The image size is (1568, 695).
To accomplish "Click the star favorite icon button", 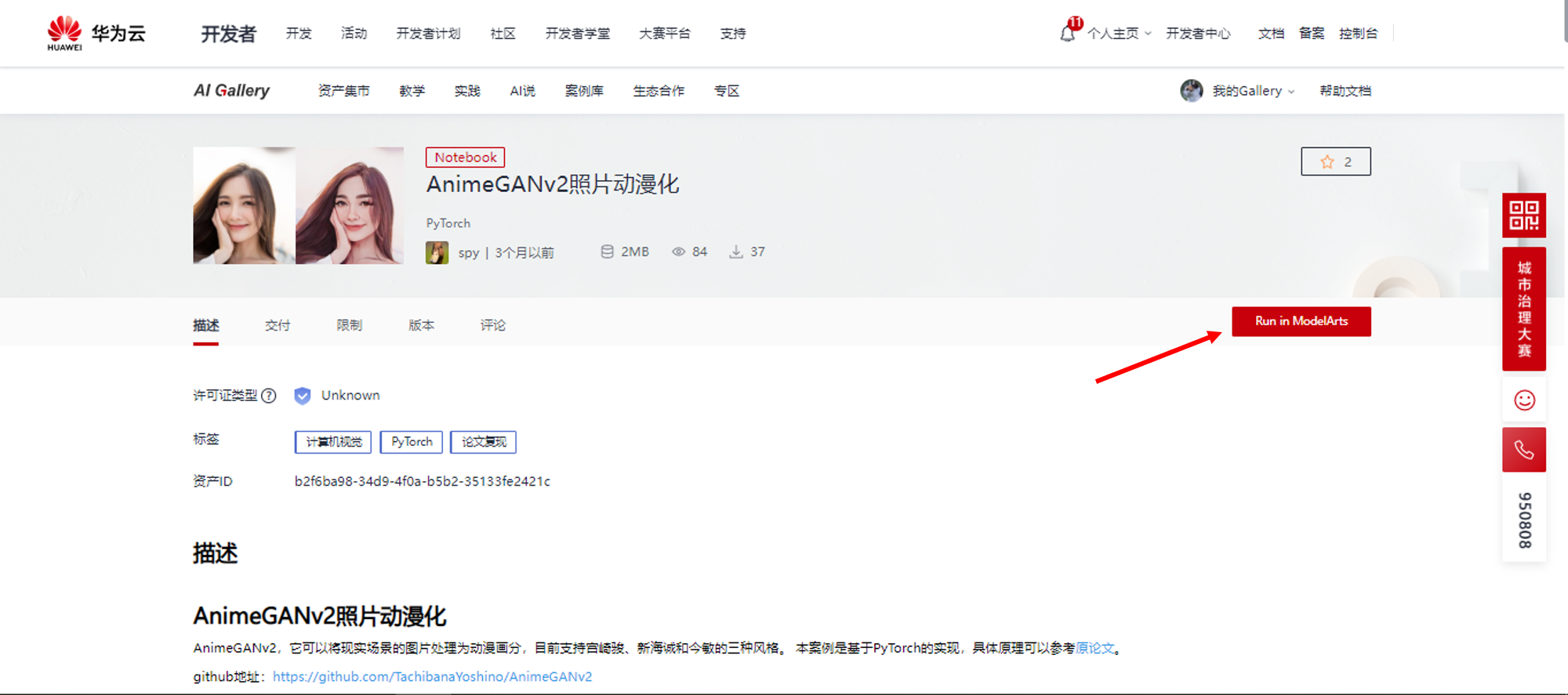I will point(1336,161).
